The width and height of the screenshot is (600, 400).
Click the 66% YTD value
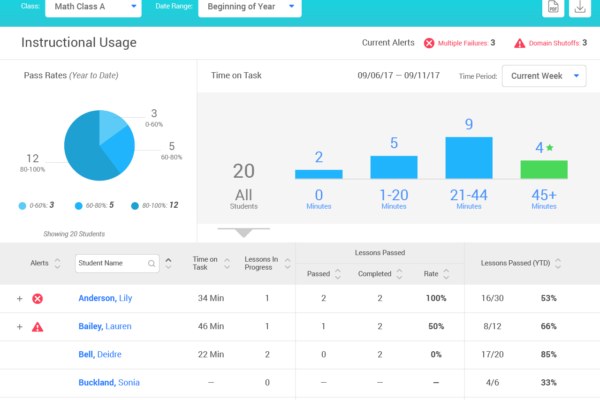pyautogui.click(x=549, y=326)
